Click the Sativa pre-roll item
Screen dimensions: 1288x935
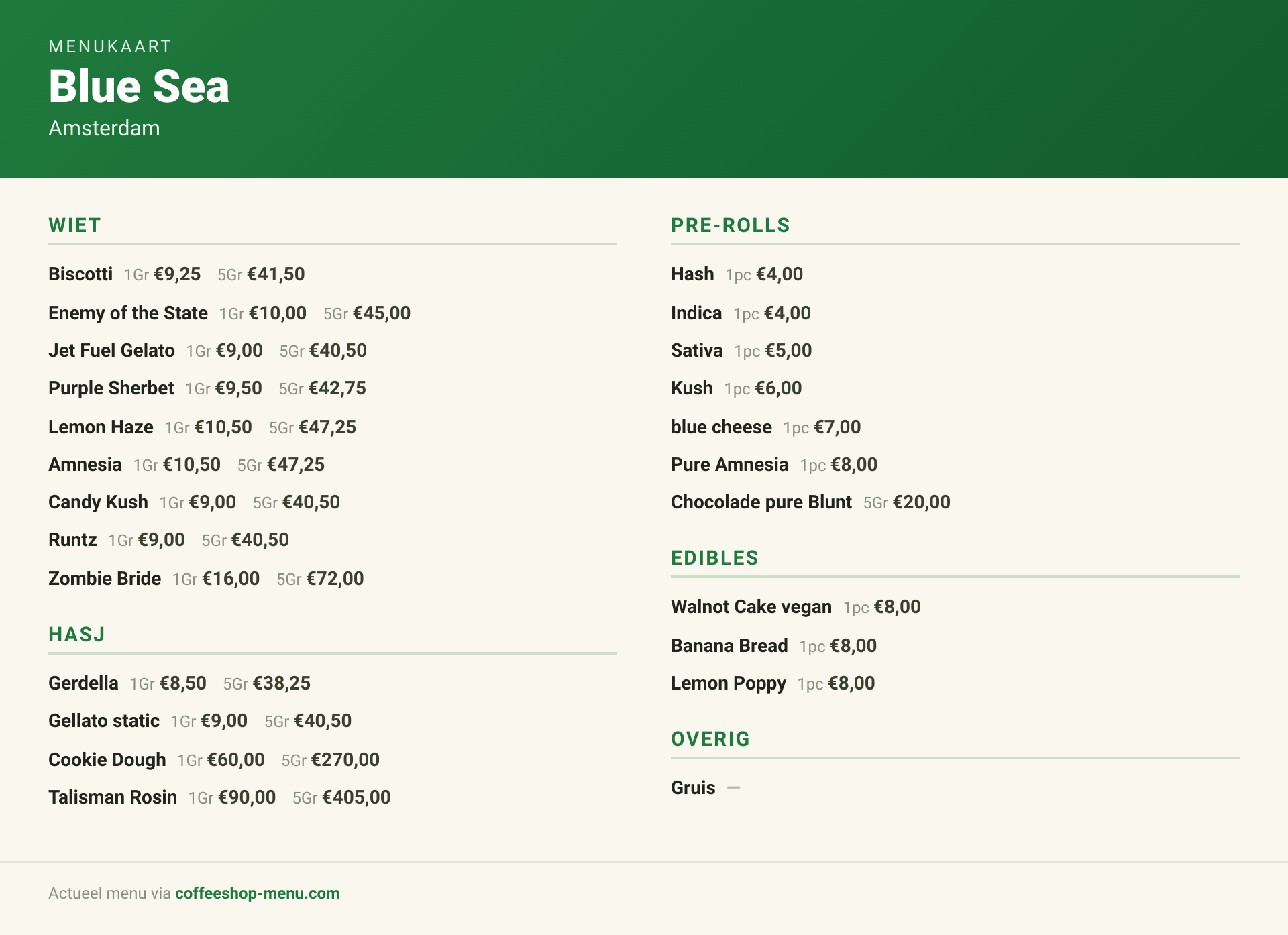point(697,351)
